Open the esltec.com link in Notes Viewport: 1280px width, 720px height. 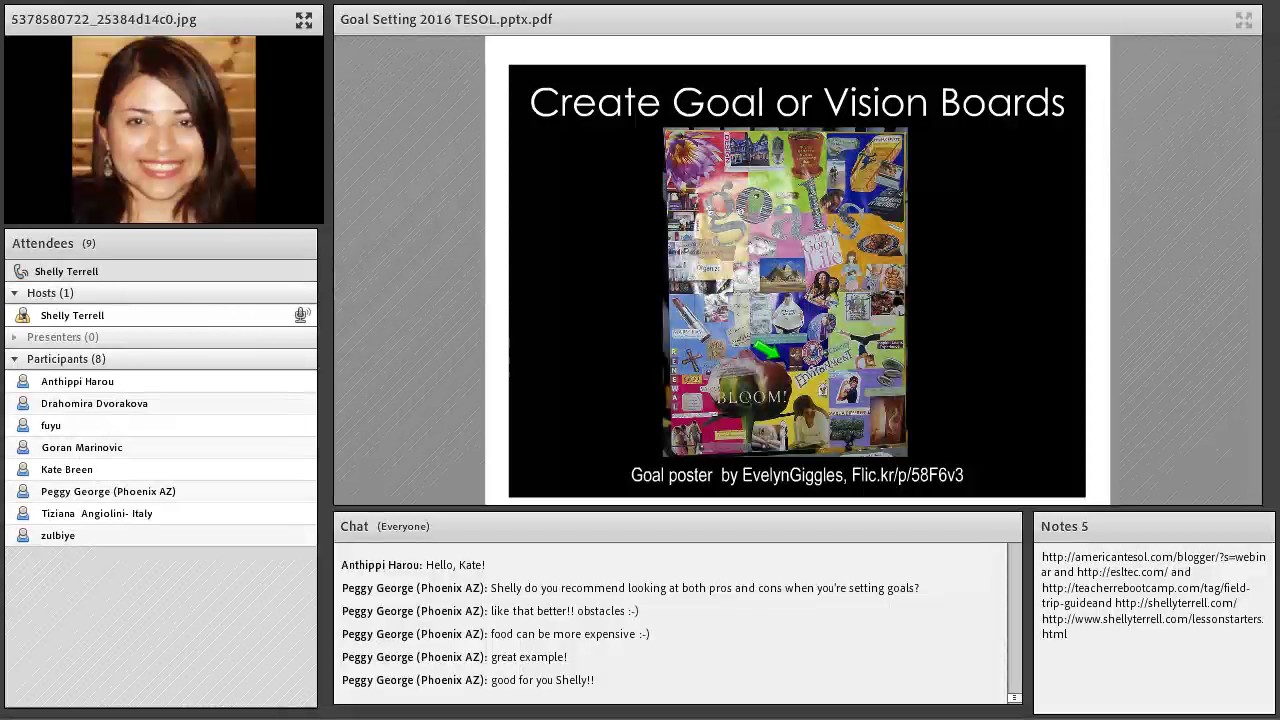click(x=1122, y=573)
